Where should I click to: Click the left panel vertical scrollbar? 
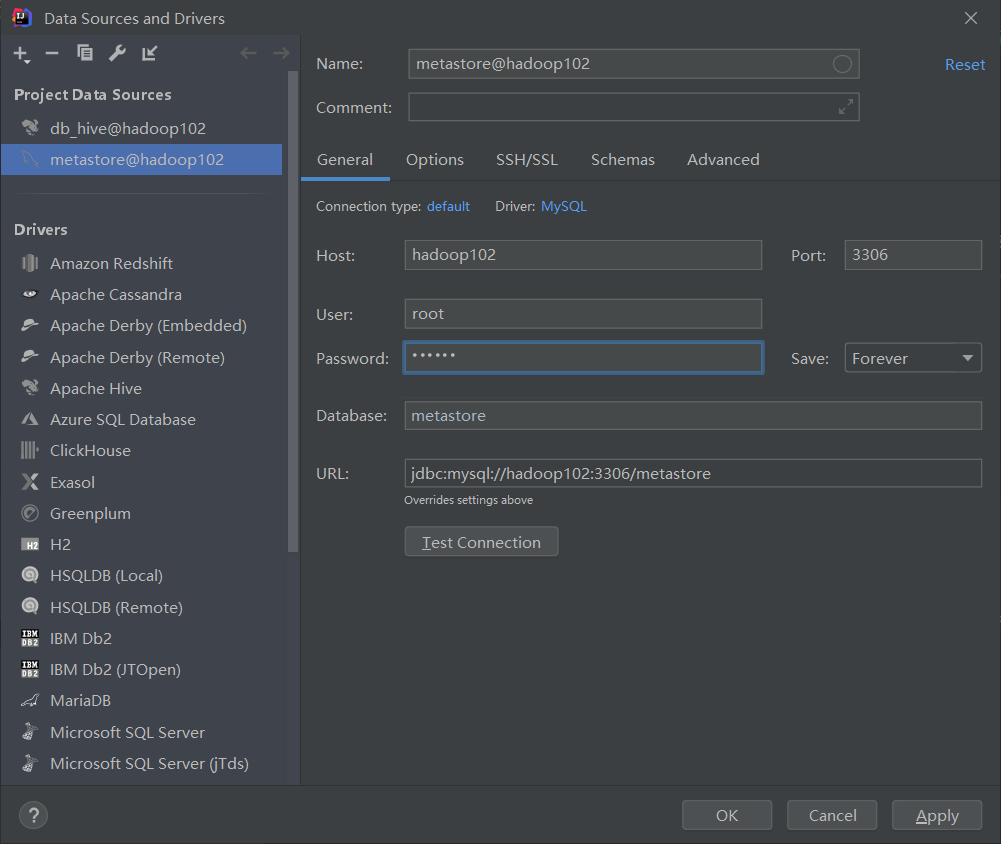click(293, 311)
